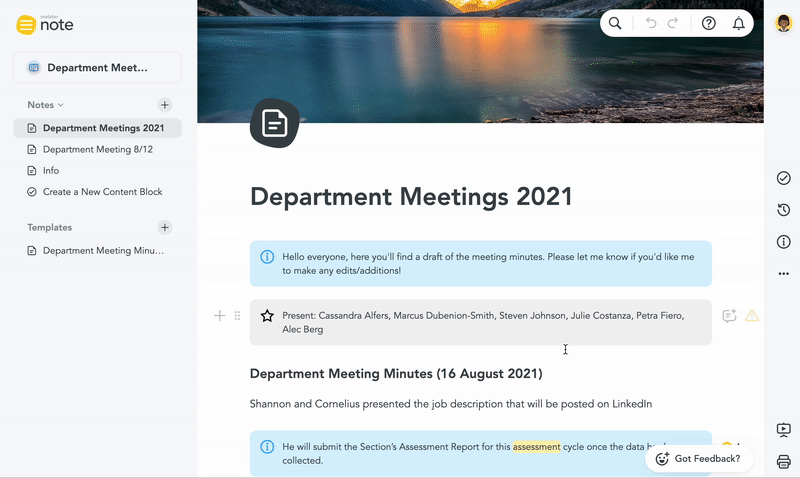The height and width of the screenshot is (478, 800).
Task: Undo the last action
Action: click(x=651, y=23)
